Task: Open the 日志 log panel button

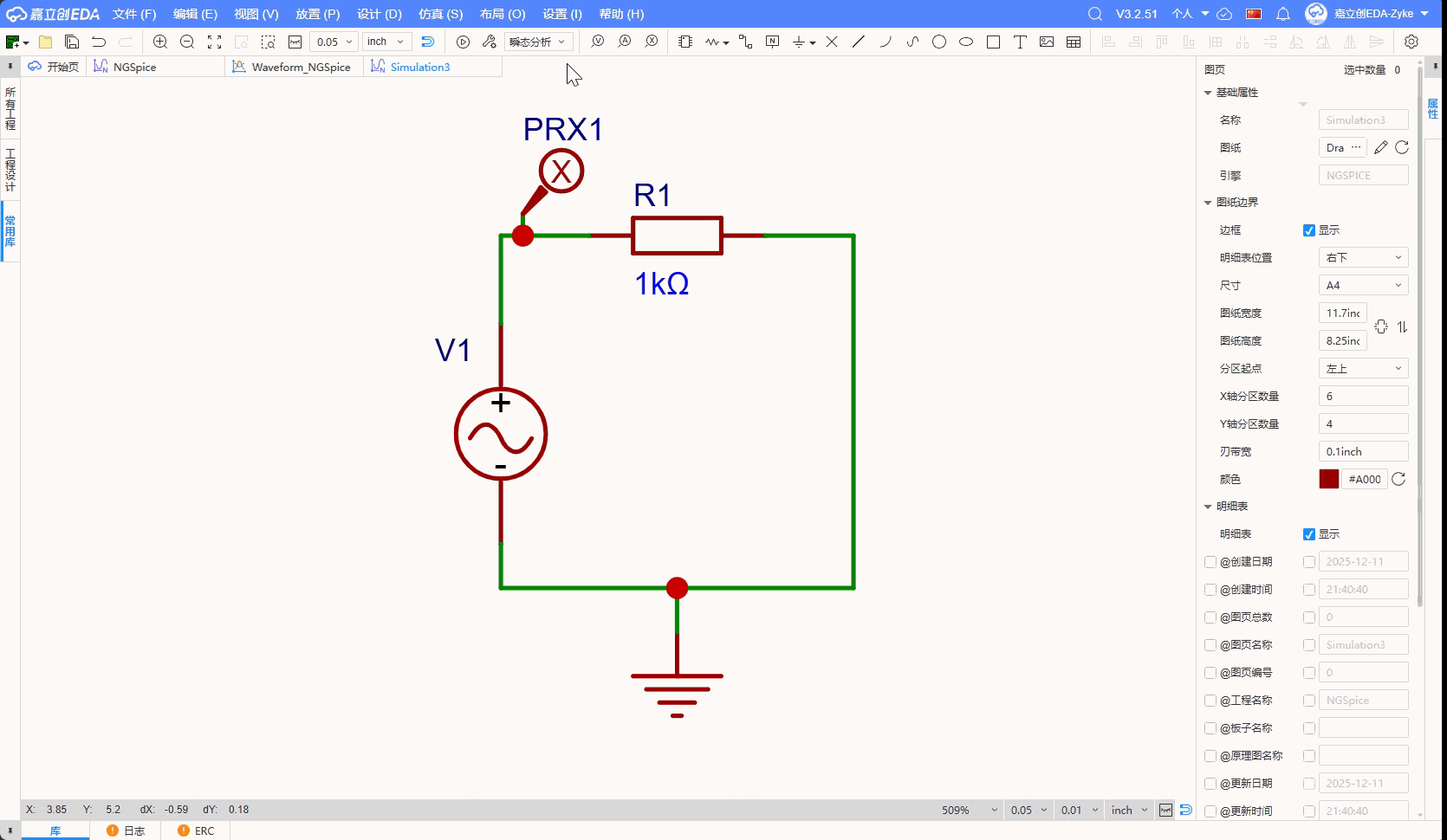Action: tap(126, 830)
